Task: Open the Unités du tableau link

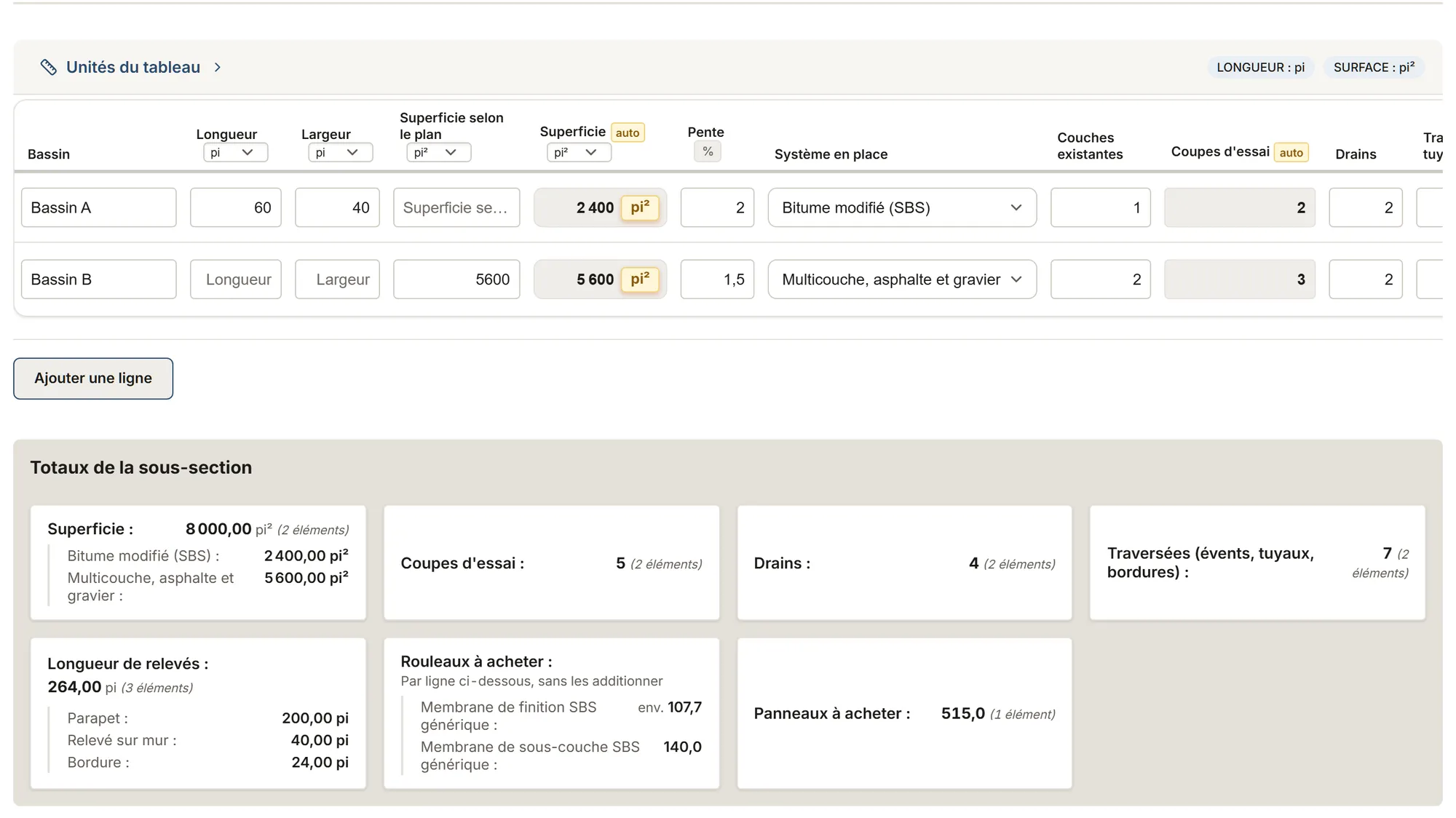Action: coord(133,67)
